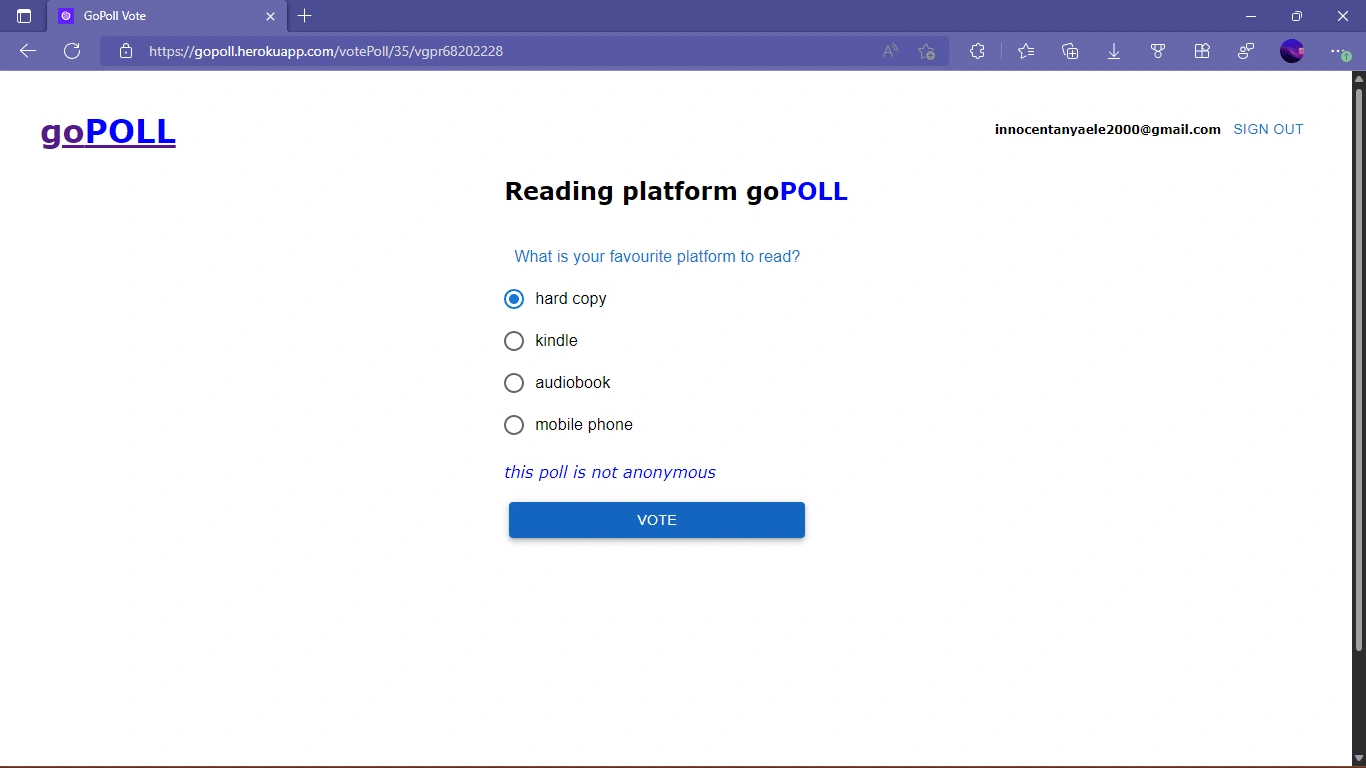Viewport: 1366px width, 768px height.
Task: Open the Collections icon in toolbar
Action: [1070, 51]
